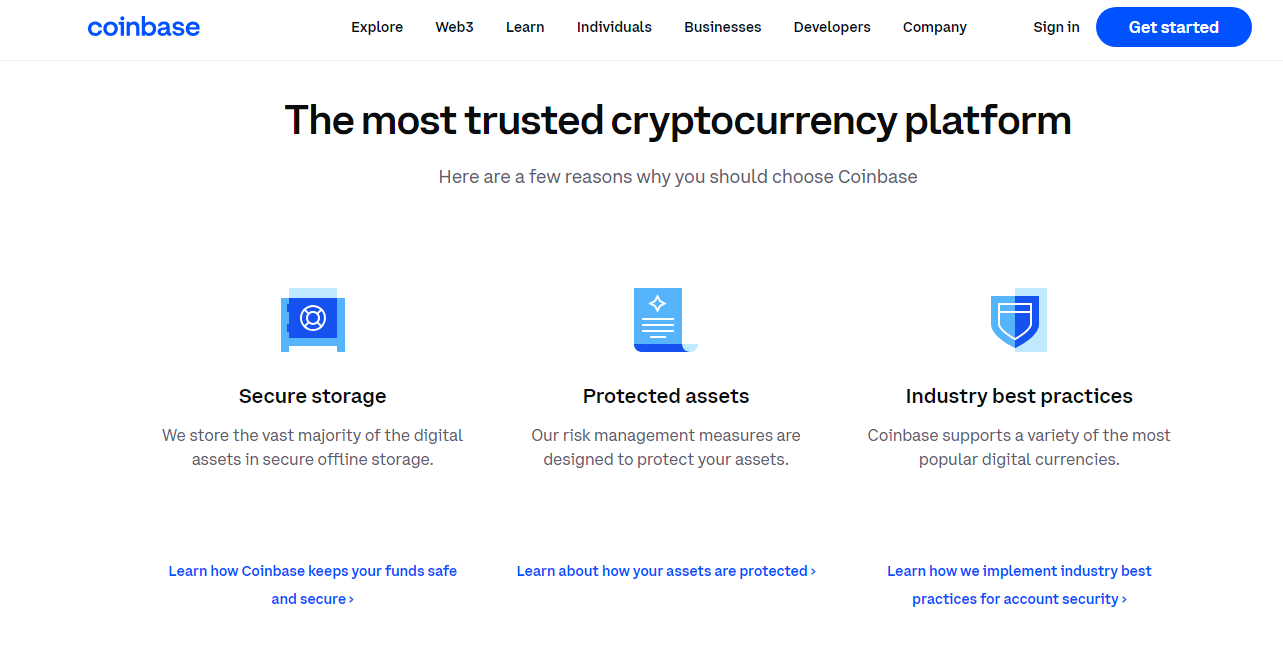The image size is (1283, 655).
Task: Open the Web3 navigation item
Action: (454, 27)
